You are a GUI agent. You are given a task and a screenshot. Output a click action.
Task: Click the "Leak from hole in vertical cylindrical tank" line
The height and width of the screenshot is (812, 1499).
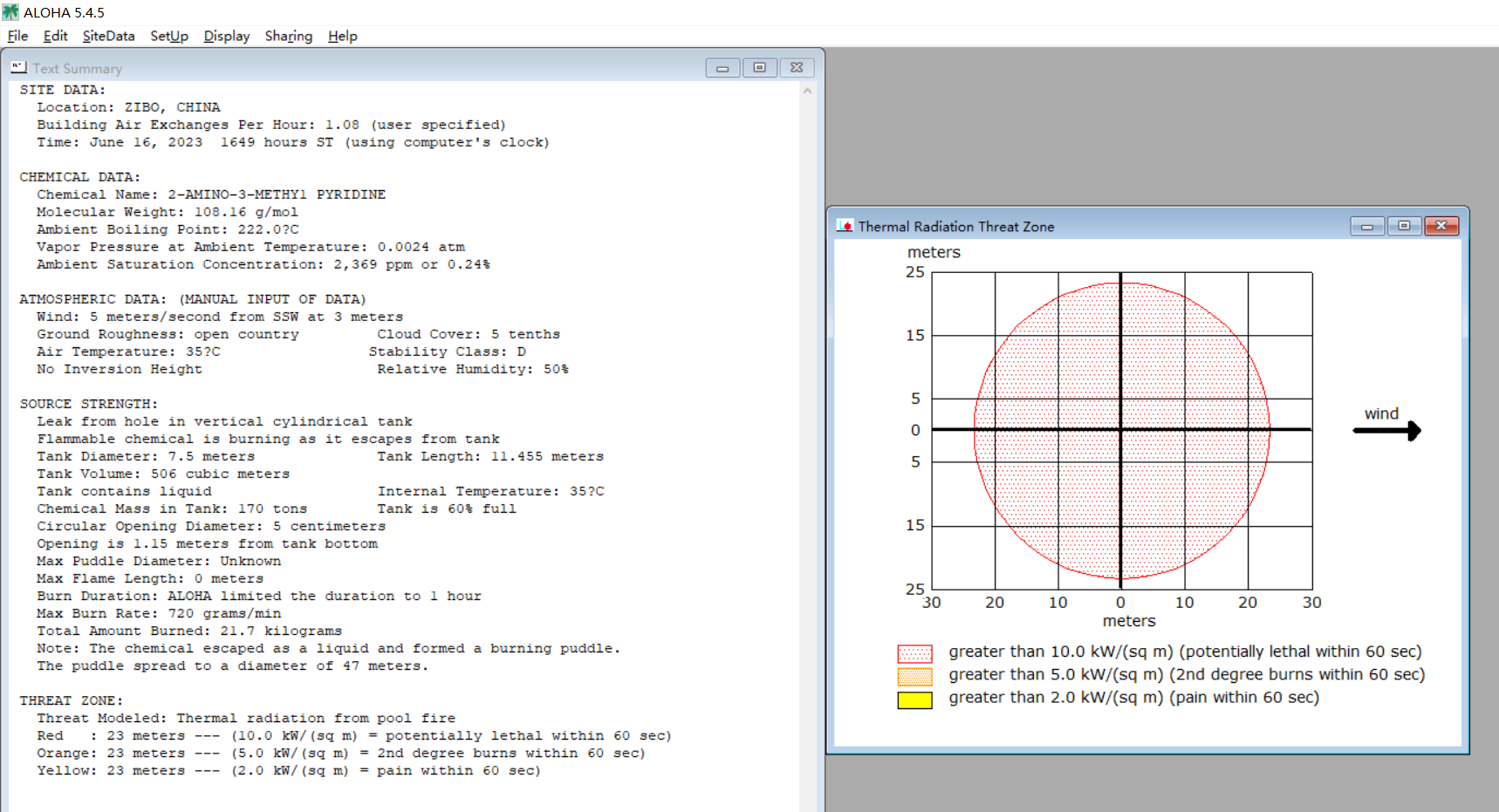(224, 421)
